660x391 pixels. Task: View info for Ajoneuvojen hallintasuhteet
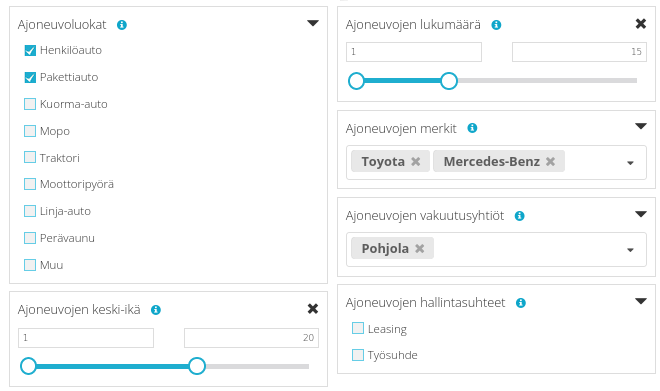tap(521, 303)
